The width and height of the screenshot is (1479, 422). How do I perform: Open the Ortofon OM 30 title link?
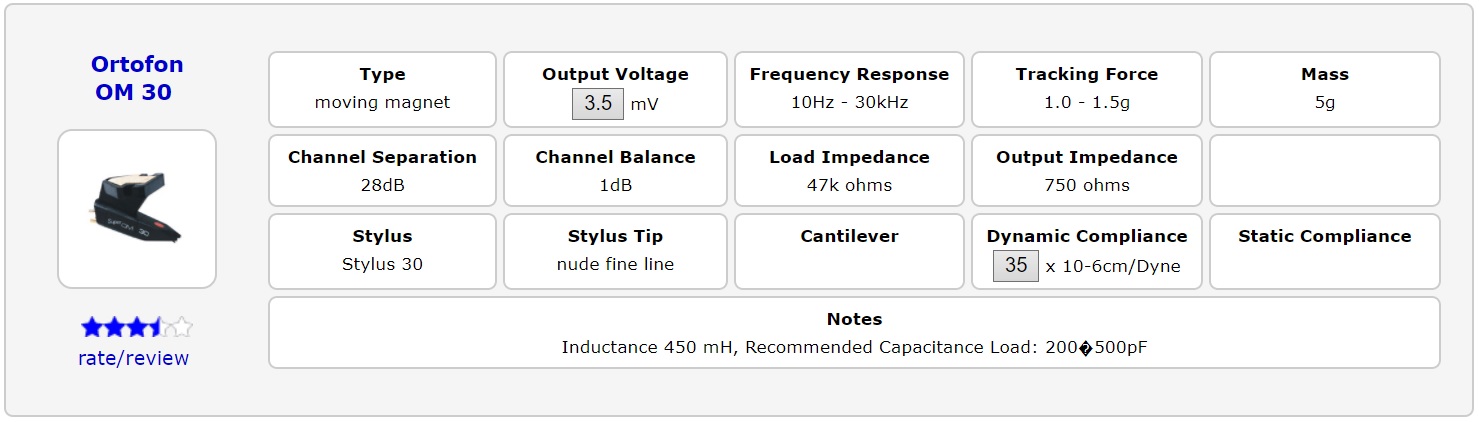pyautogui.click(x=137, y=78)
